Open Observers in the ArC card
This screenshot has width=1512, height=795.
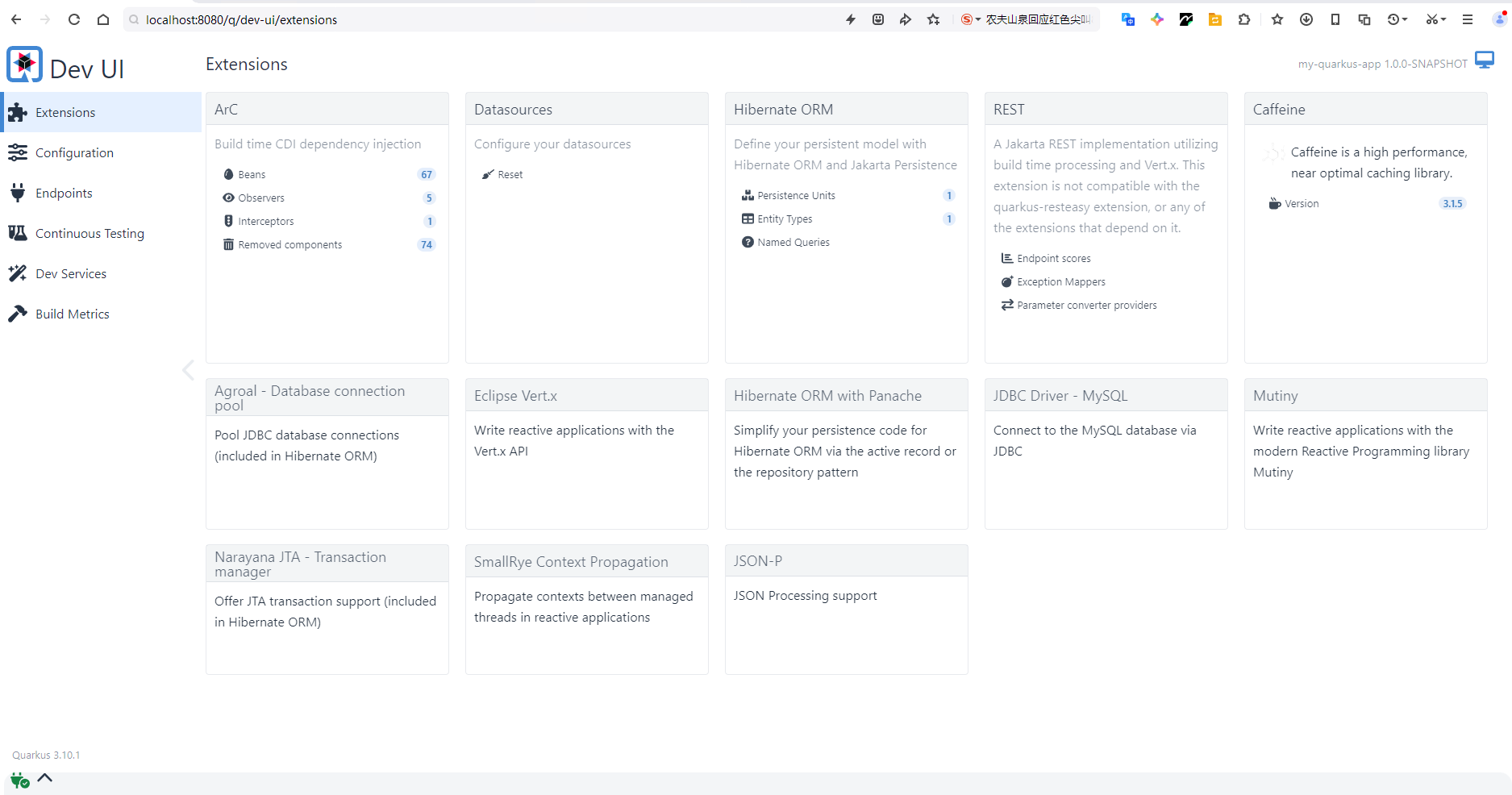point(261,198)
